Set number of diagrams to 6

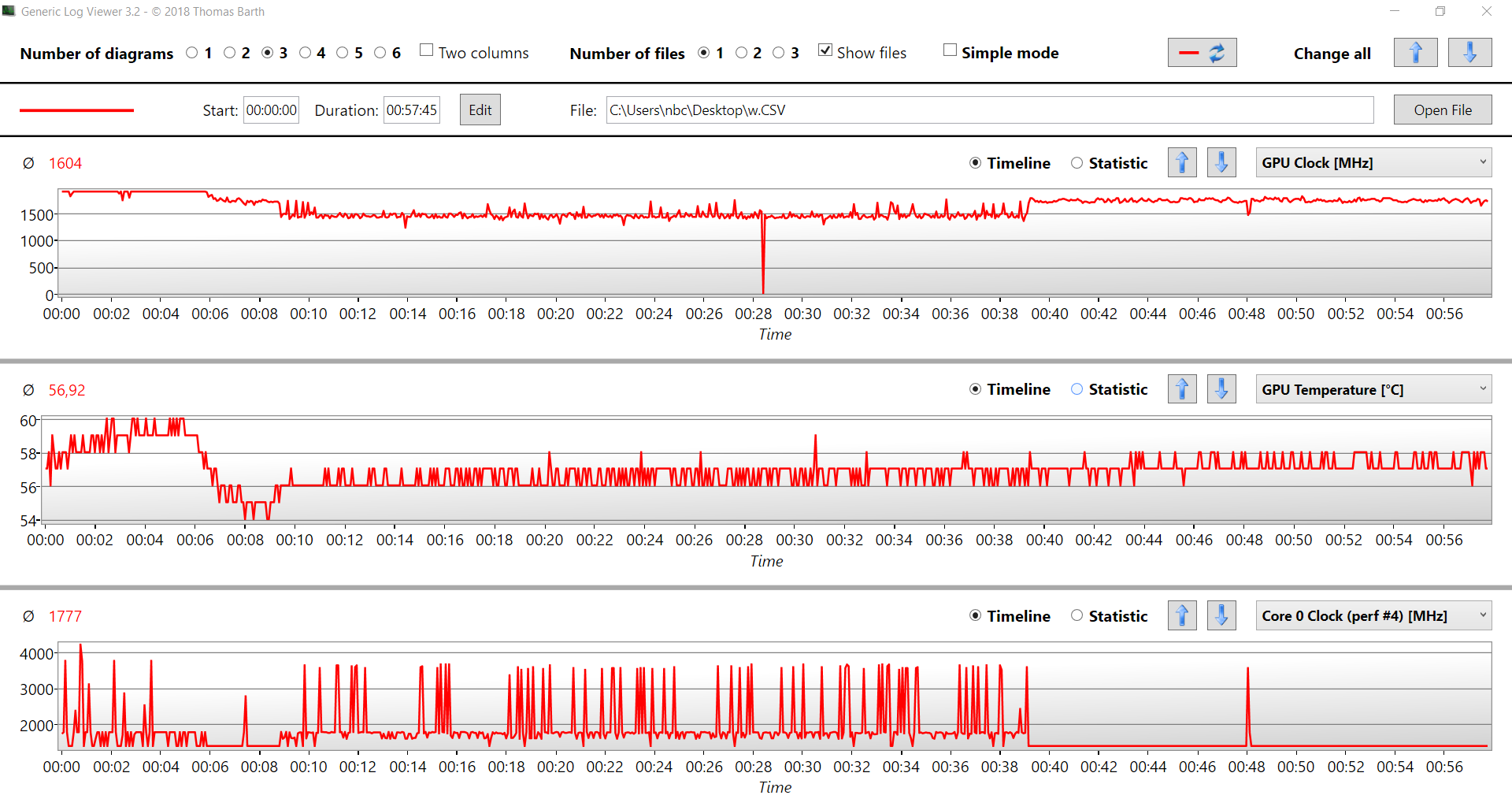[x=380, y=53]
